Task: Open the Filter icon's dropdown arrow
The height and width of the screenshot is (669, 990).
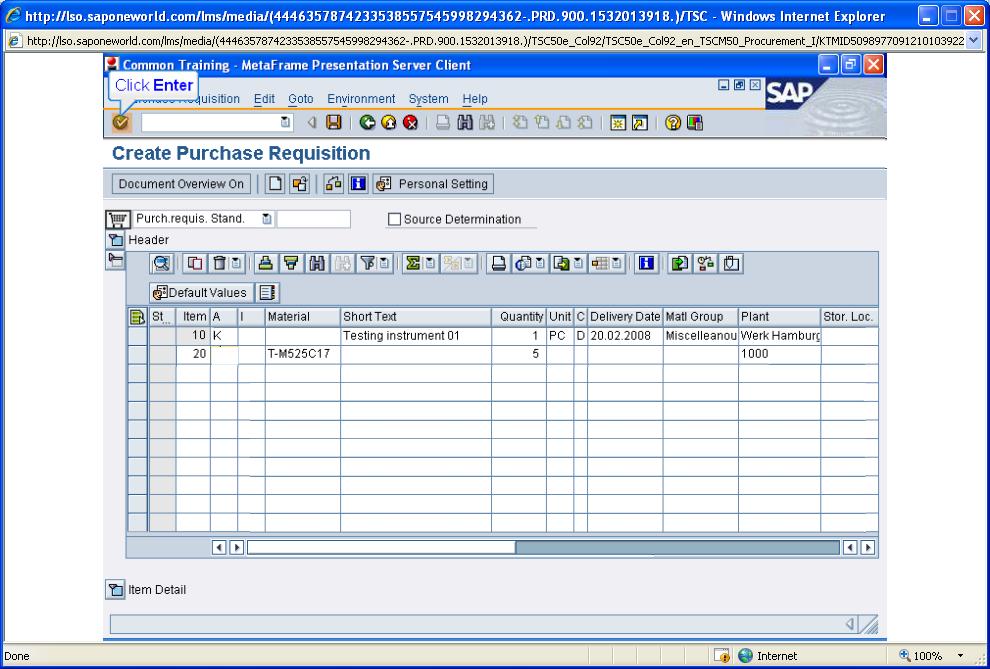Action: [384, 263]
